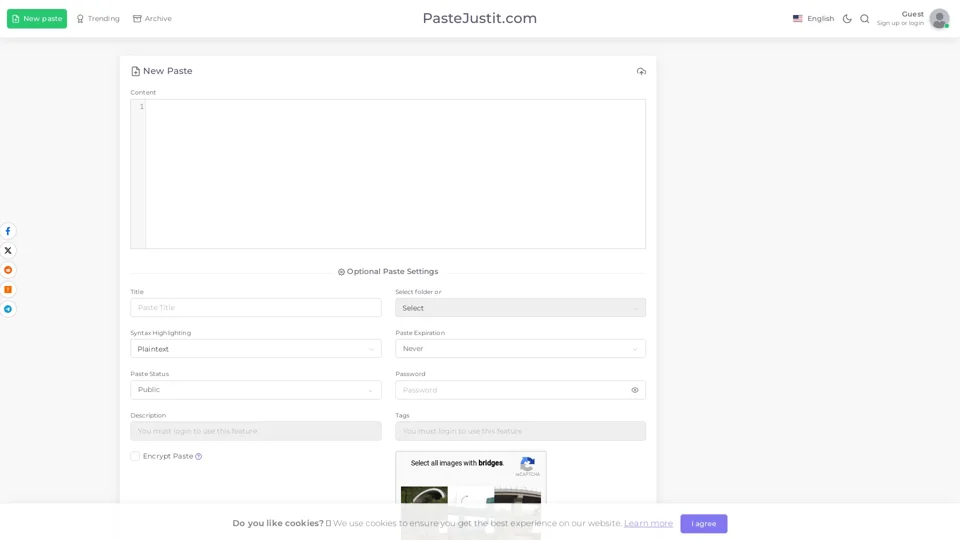
Task: Click the Guest avatar icon
Action: tap(939, 18)
